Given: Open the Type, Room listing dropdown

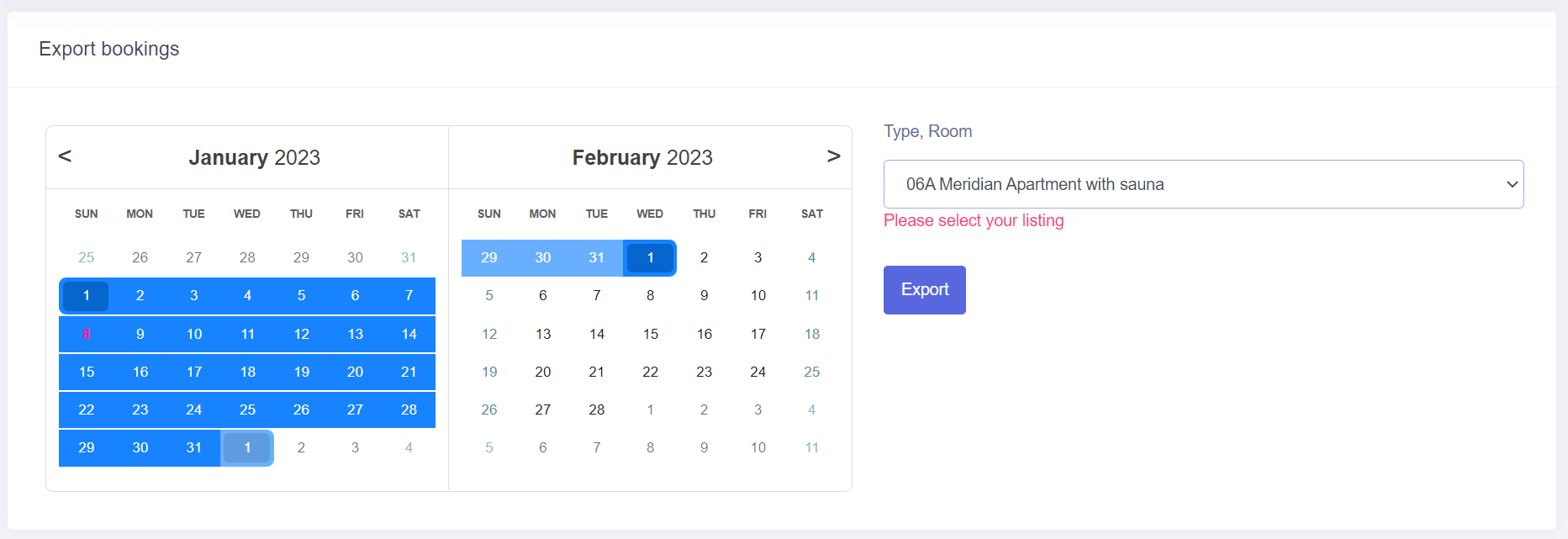Looking at the screenshot, I should click(x=1203, y=184).
